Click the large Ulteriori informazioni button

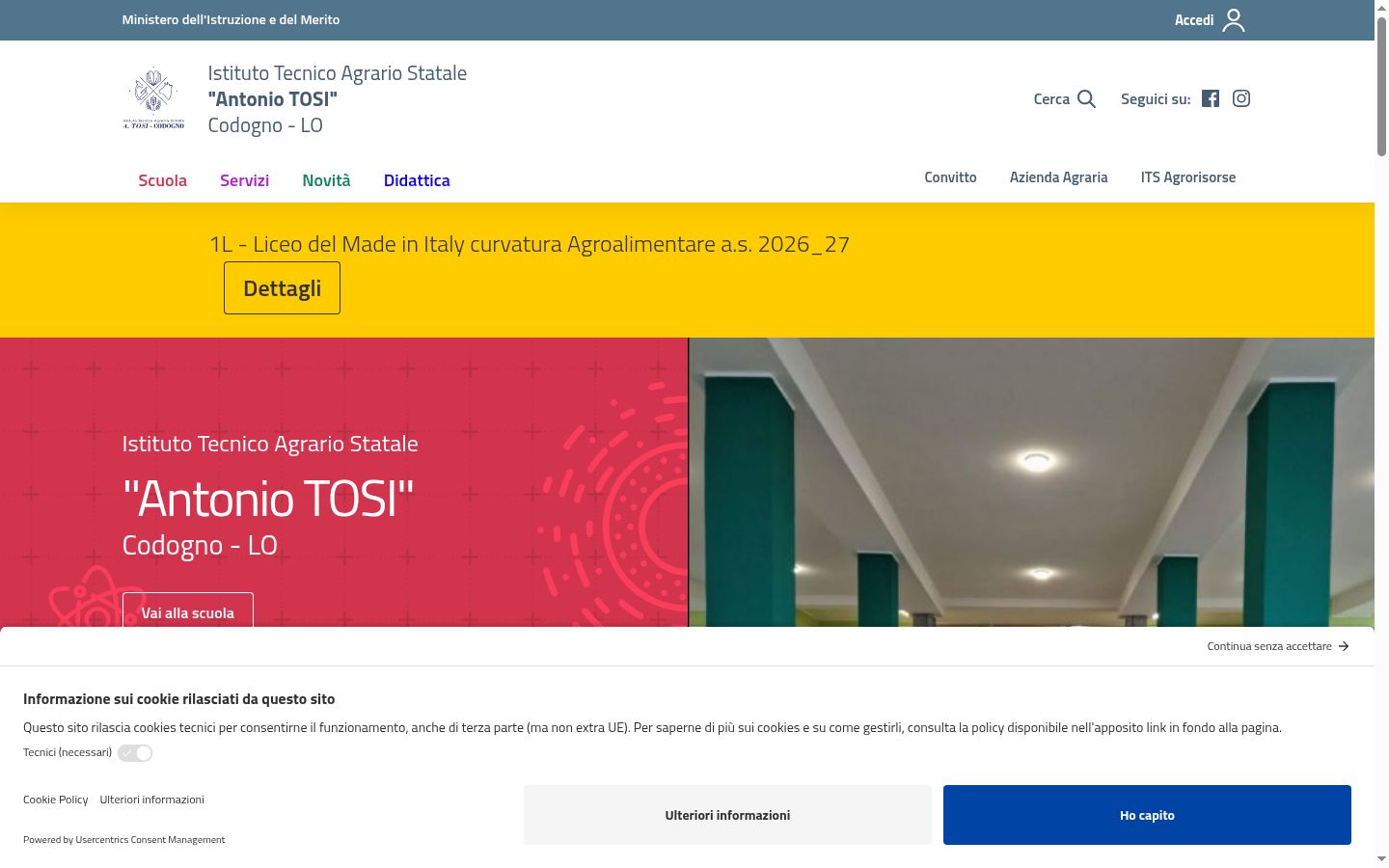[x=727, y=815]
